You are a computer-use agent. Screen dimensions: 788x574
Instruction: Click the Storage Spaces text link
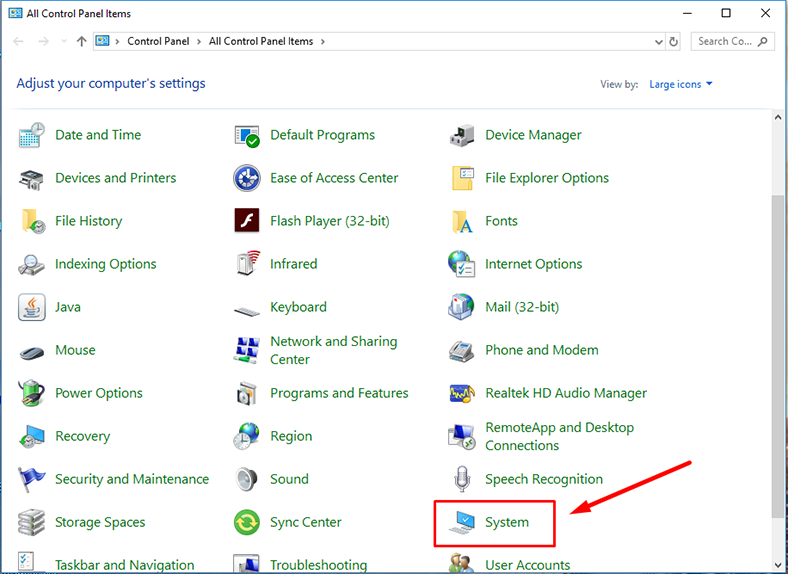tap(100, 522)
